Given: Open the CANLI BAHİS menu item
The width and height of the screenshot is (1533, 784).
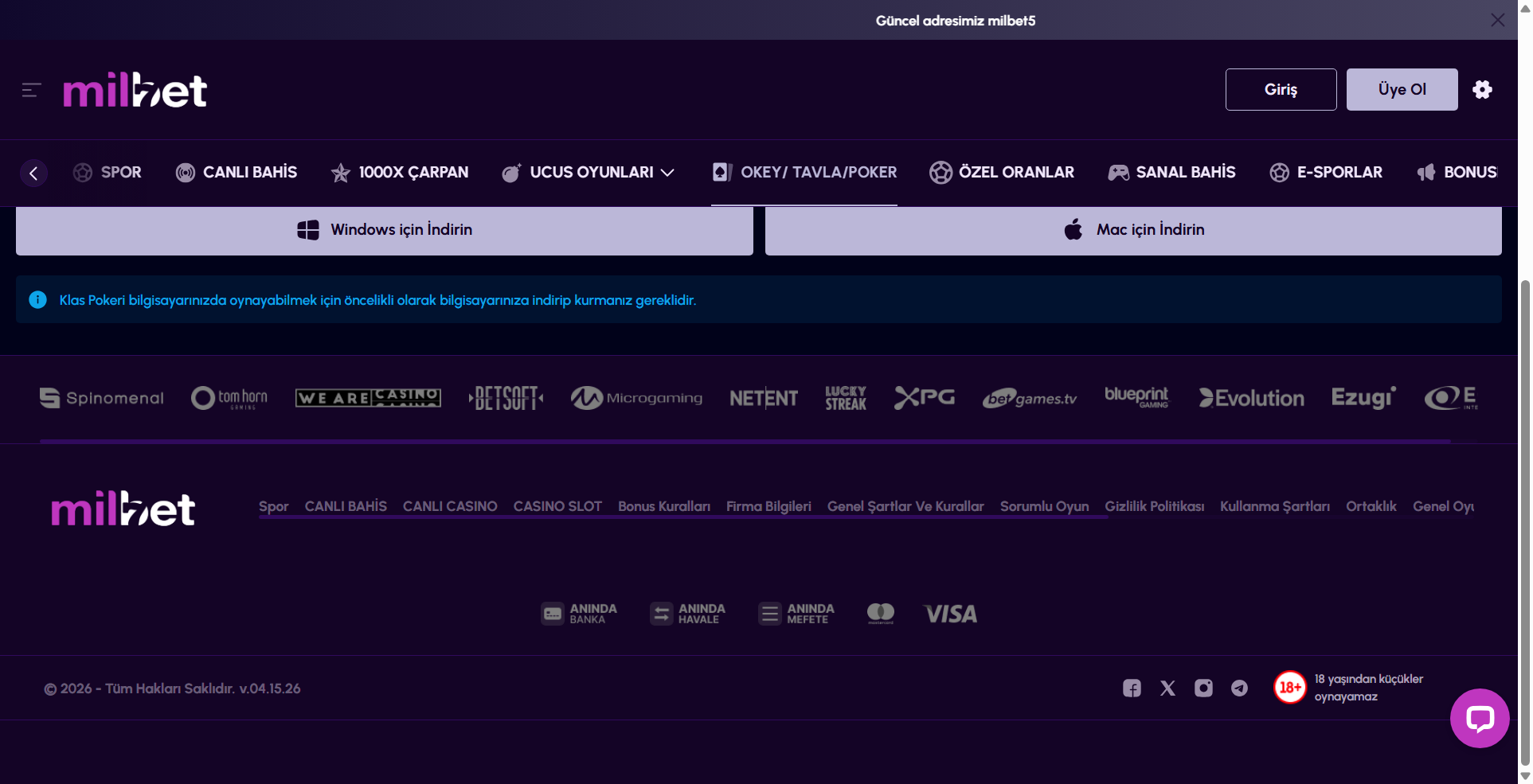Looking at the screenshot, I should [x=237, y=173].
